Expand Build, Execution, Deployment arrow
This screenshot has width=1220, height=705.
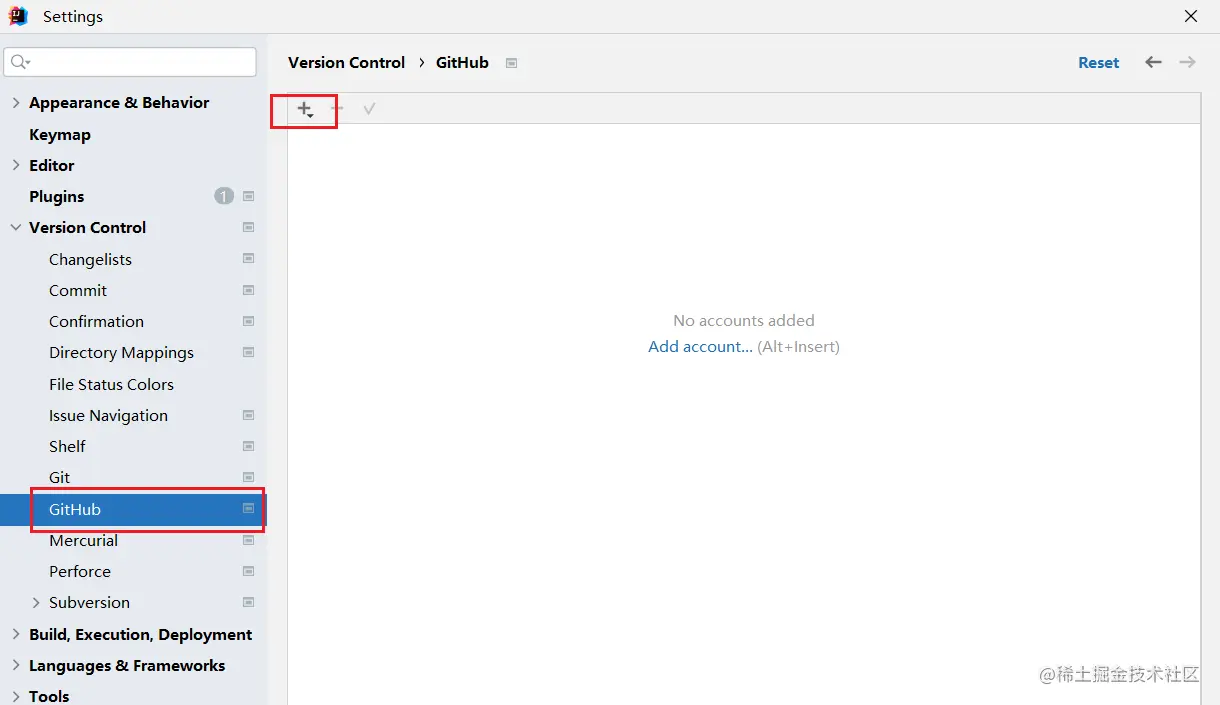(16, 634)
